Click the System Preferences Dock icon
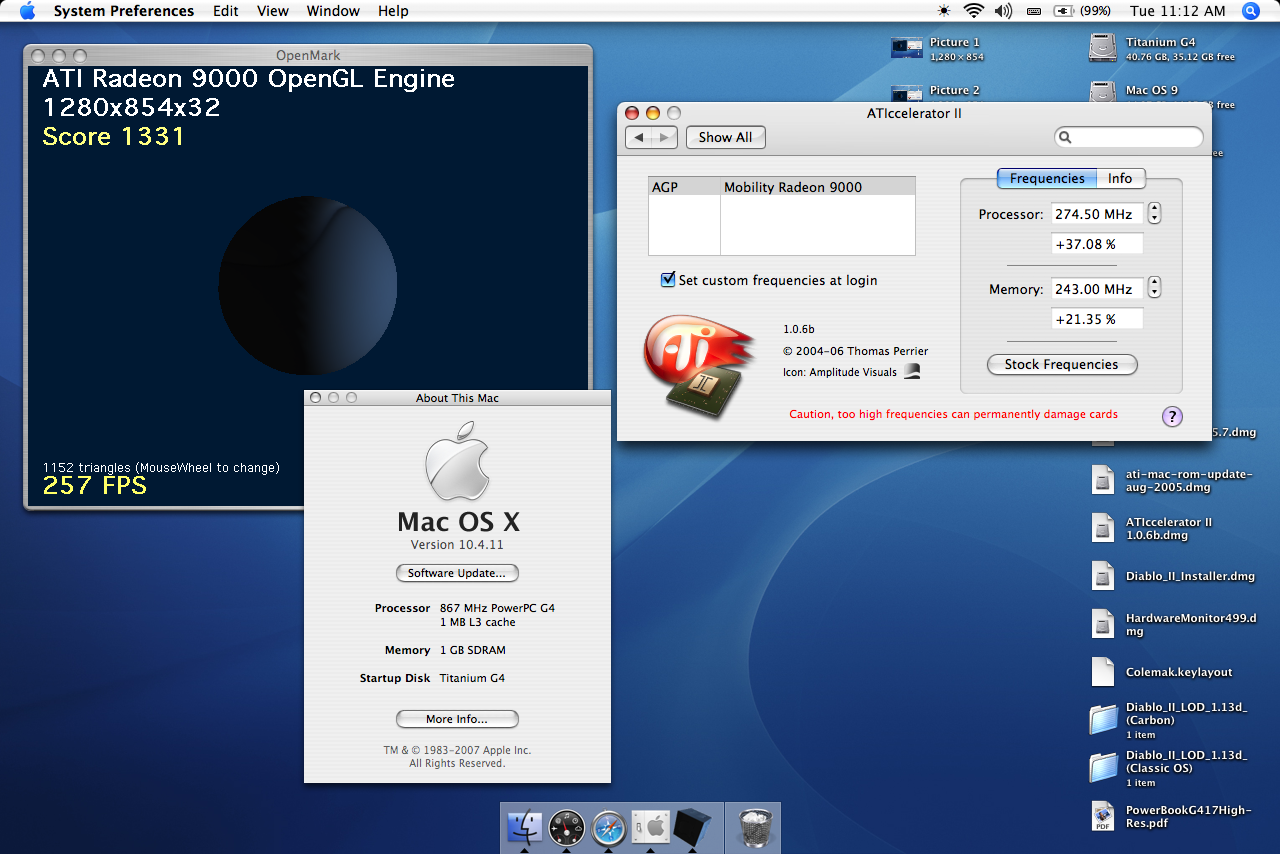 [x=651, y=828]
